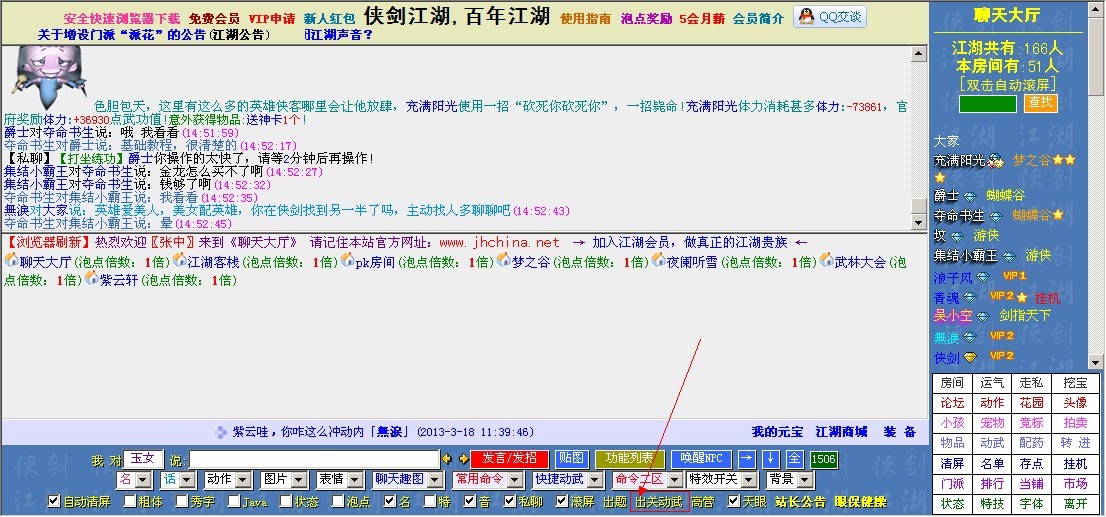Click the green 1506 counter box
The image size is (1106, 517).
click(823, 459)
